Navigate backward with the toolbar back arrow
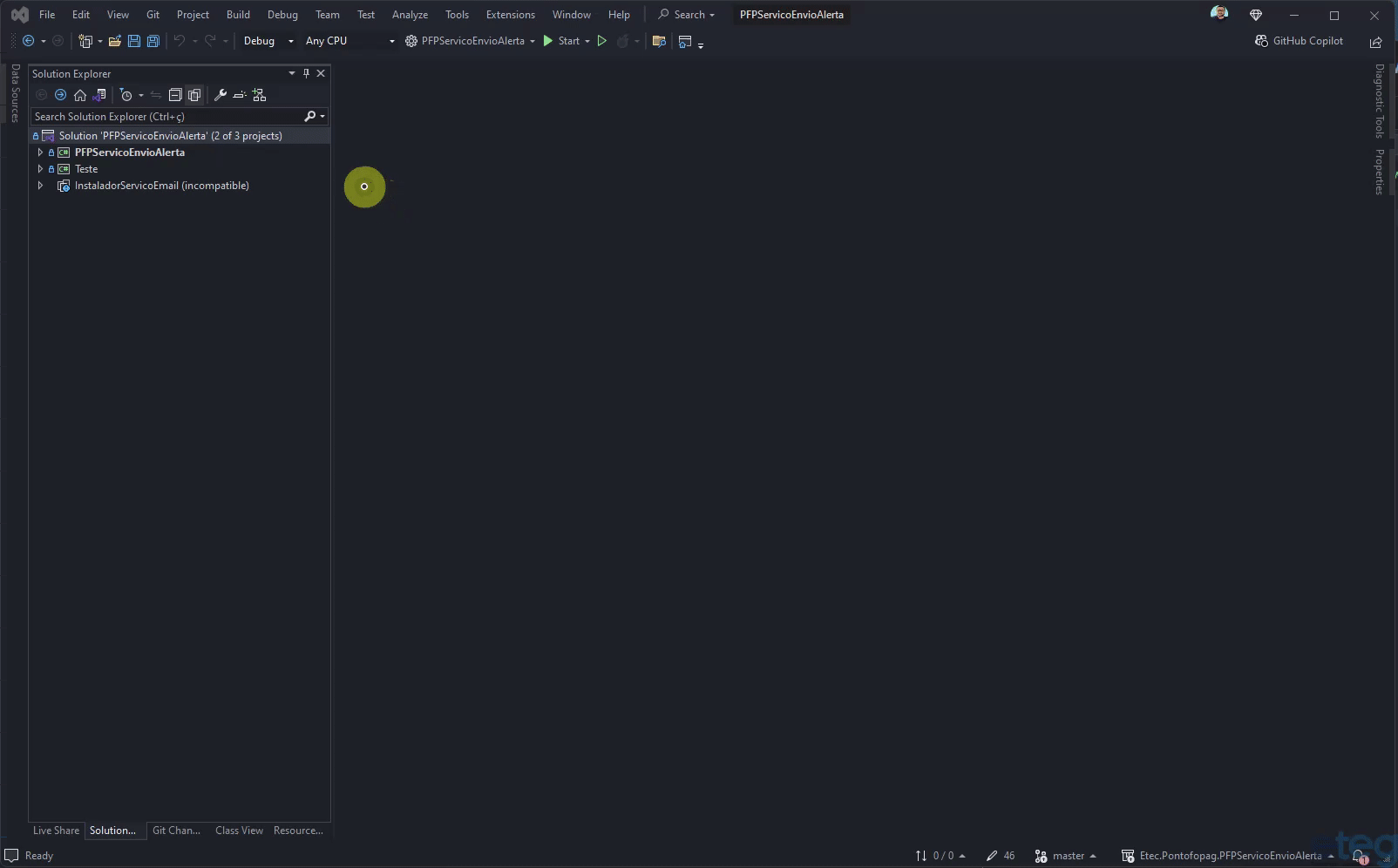This screenshot has width=1398, height=868. click(28, 41)
